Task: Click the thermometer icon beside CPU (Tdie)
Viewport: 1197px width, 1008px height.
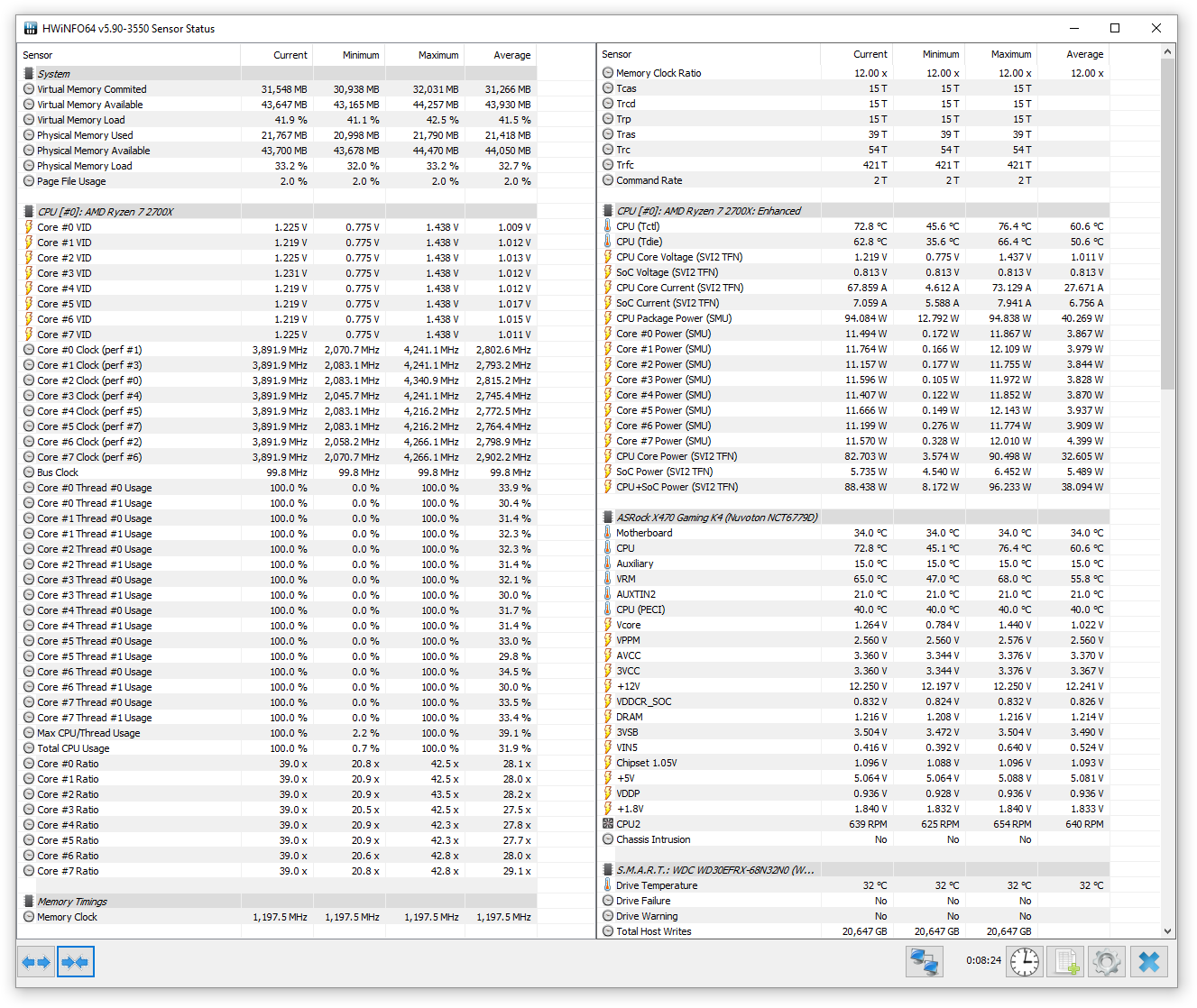Action: pos(608,242)
